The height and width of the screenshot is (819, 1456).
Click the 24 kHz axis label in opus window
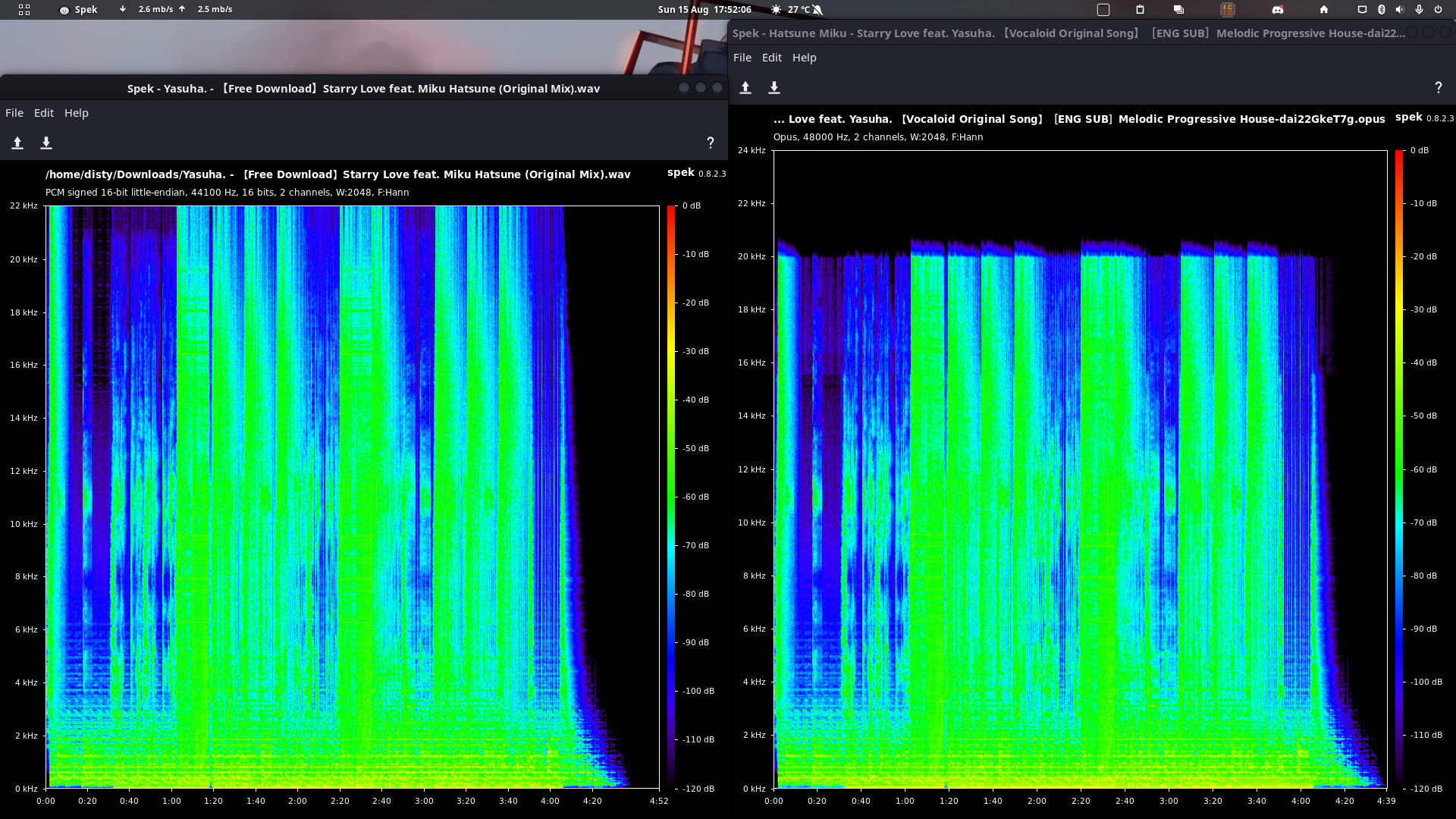(x=752, y=150)
